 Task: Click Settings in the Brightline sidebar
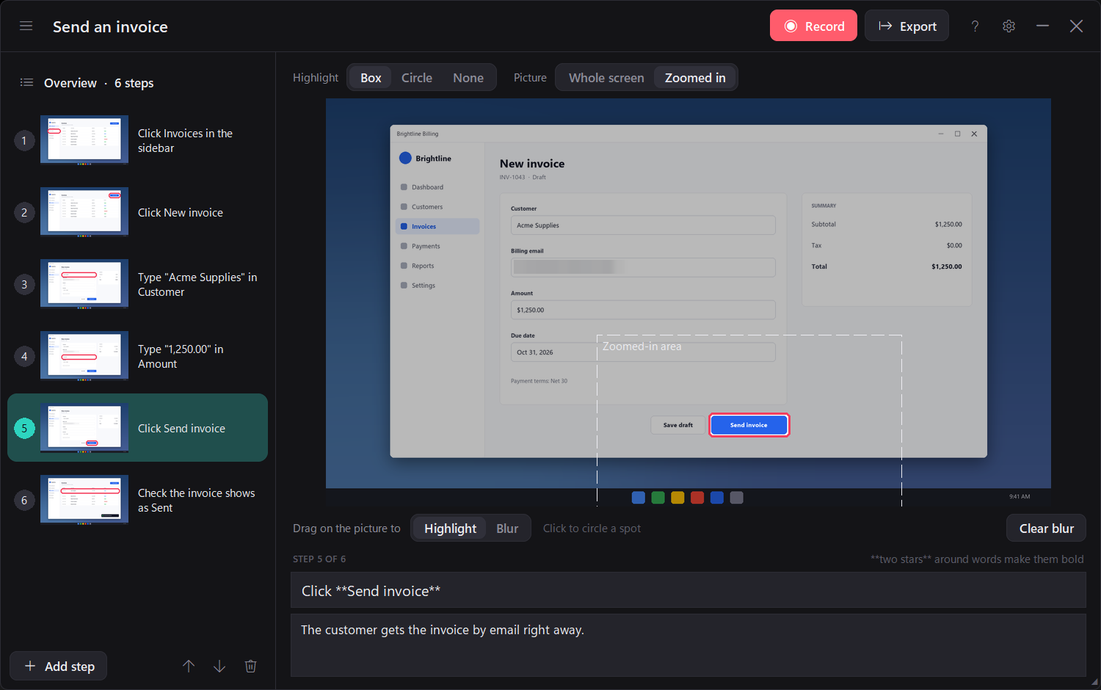pos(437,286)
